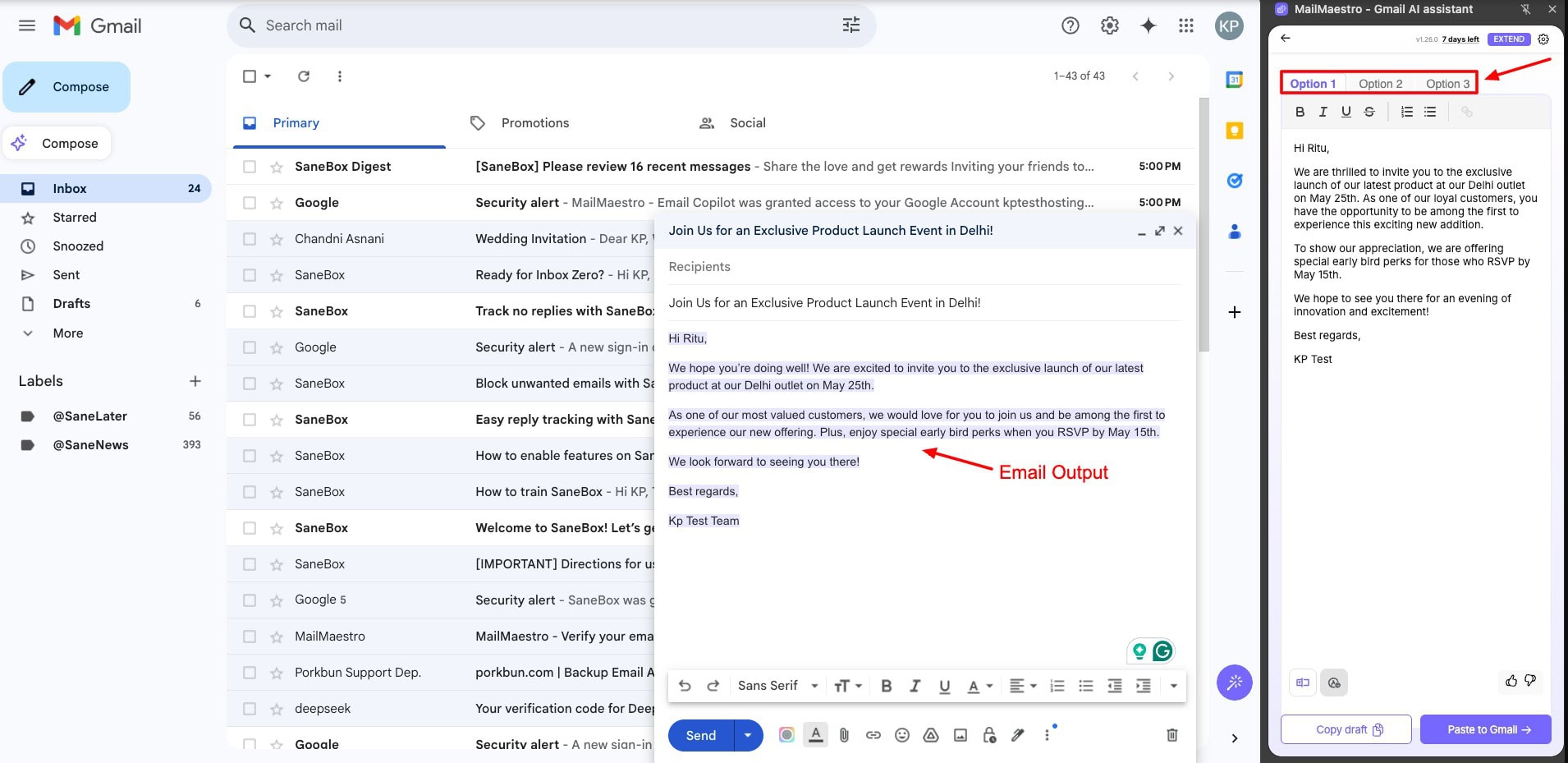Apply strikethrough in MailMaestro editor
Viewport: 1568px width, 763px height.
pos(1369,112)
